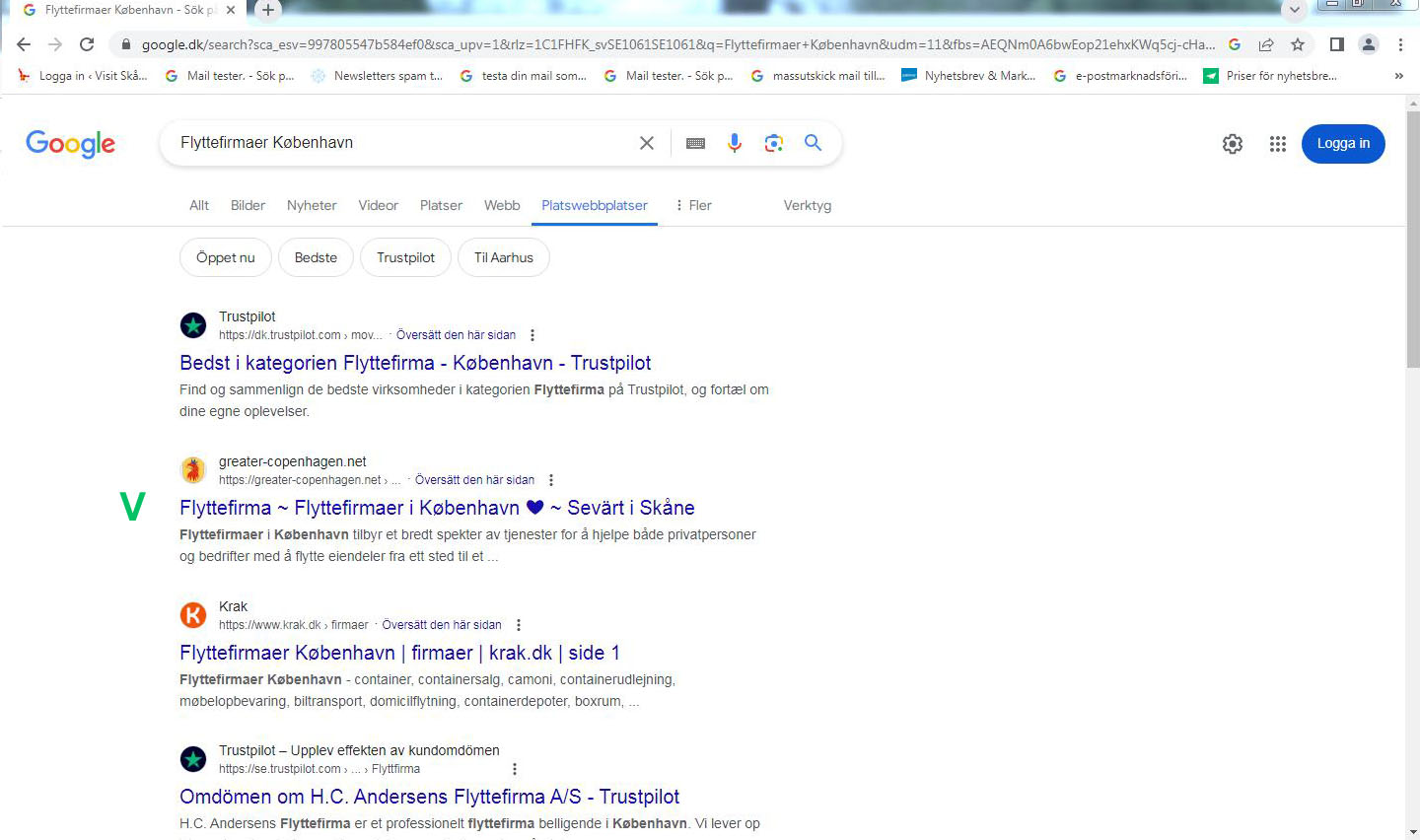Show more bookmarks chevron
1420x840 pixels.
tap(1398, 76)
